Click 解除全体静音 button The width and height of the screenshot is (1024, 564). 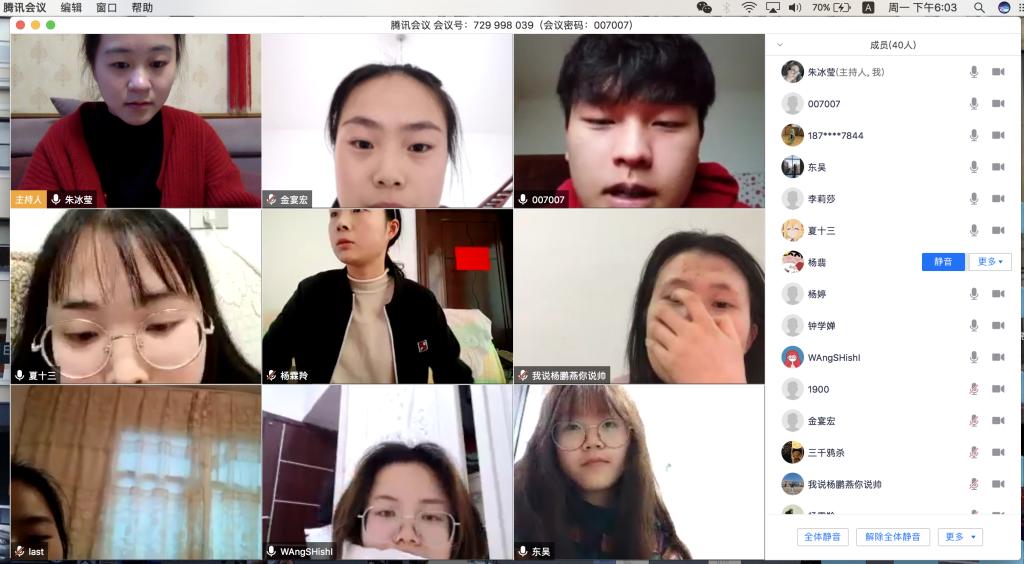point(893,537)
